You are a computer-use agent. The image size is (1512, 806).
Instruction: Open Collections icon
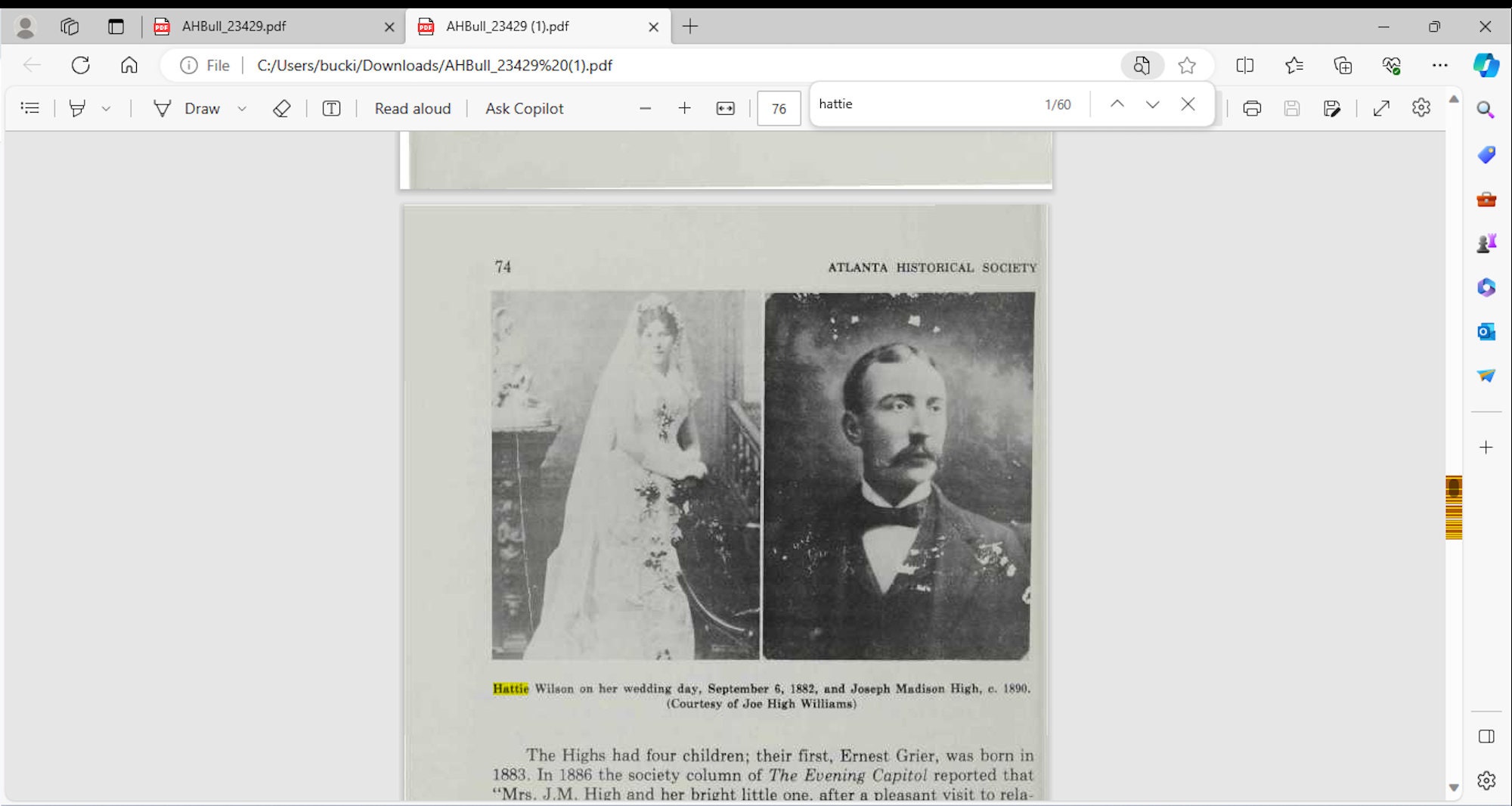[1343, 66]
